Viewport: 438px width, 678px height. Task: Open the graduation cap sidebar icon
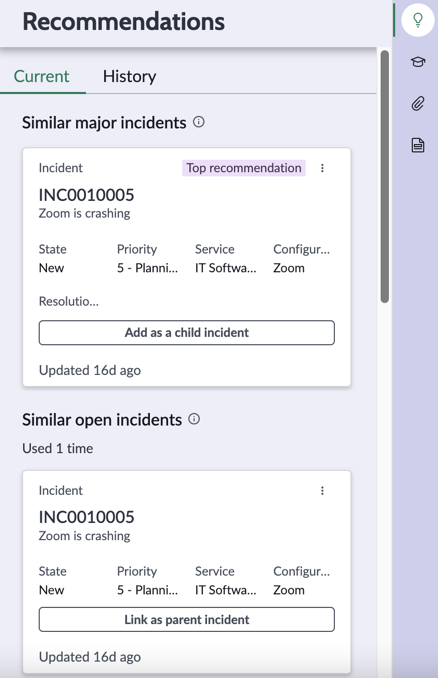418,62
